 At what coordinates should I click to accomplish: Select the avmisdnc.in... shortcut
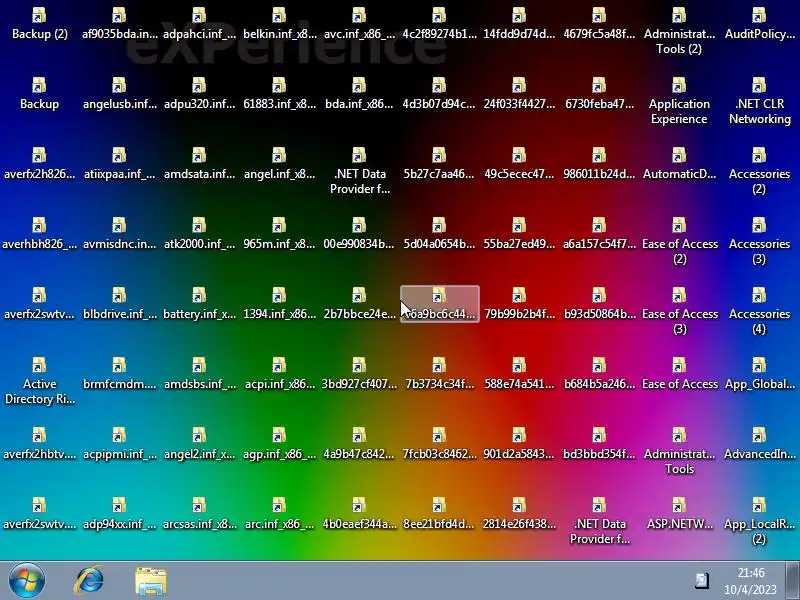tap(119, 233)
